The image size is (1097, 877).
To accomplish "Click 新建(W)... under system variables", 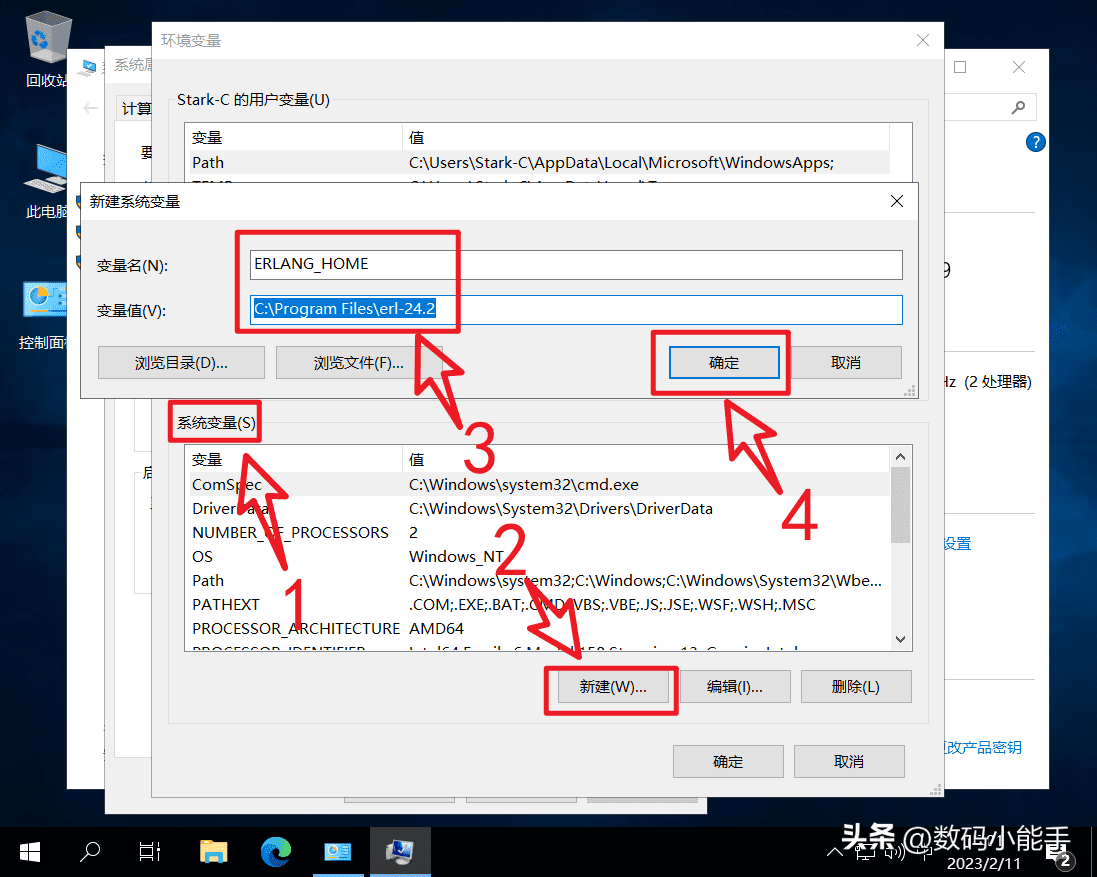I will coord(612,687).
